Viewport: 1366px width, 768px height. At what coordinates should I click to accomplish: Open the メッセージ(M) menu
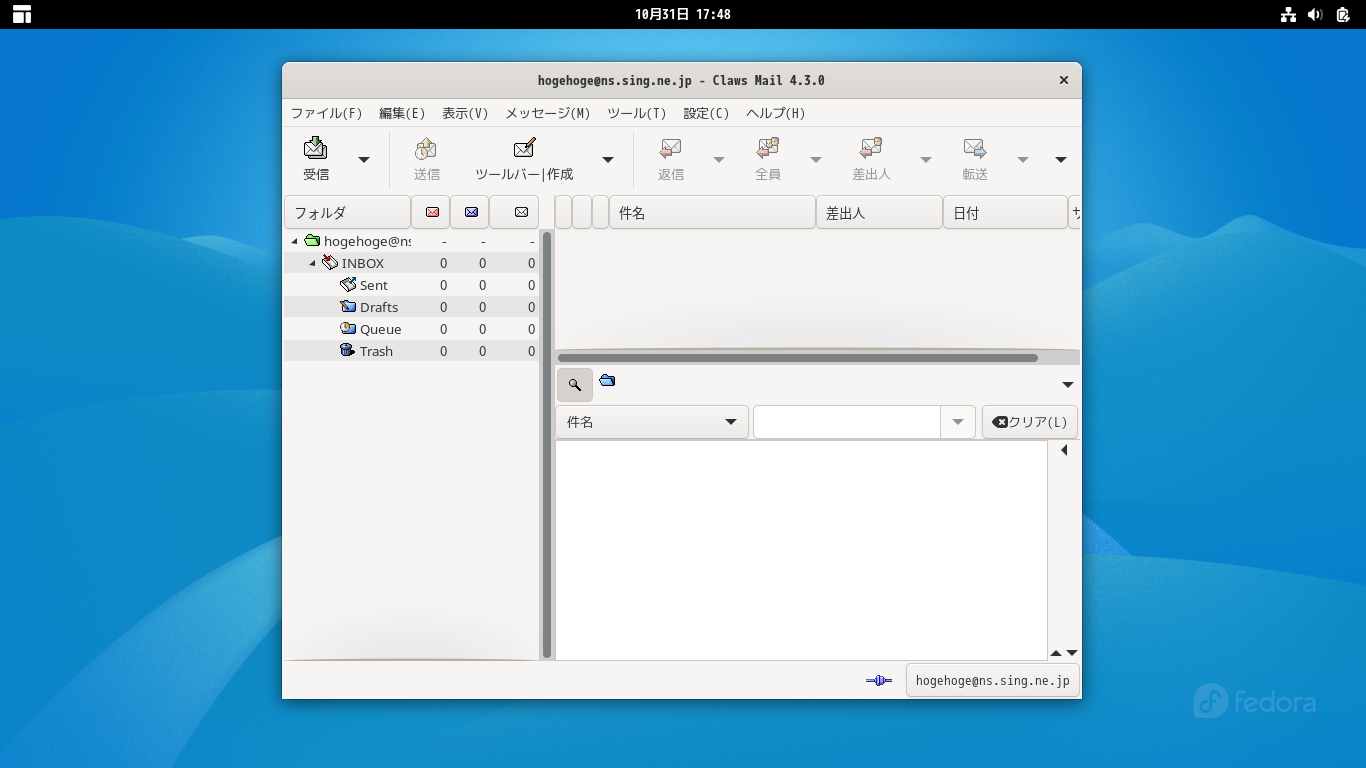547,113
